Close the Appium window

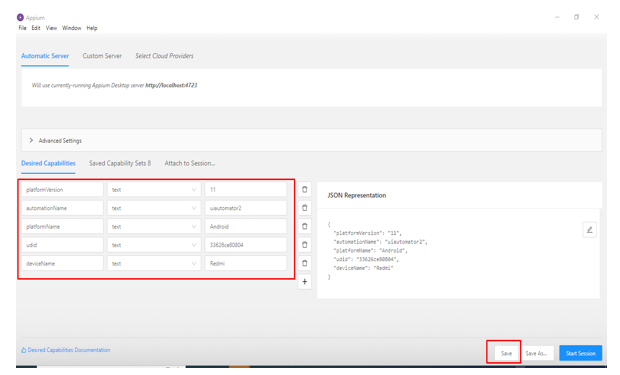[596, 17]
